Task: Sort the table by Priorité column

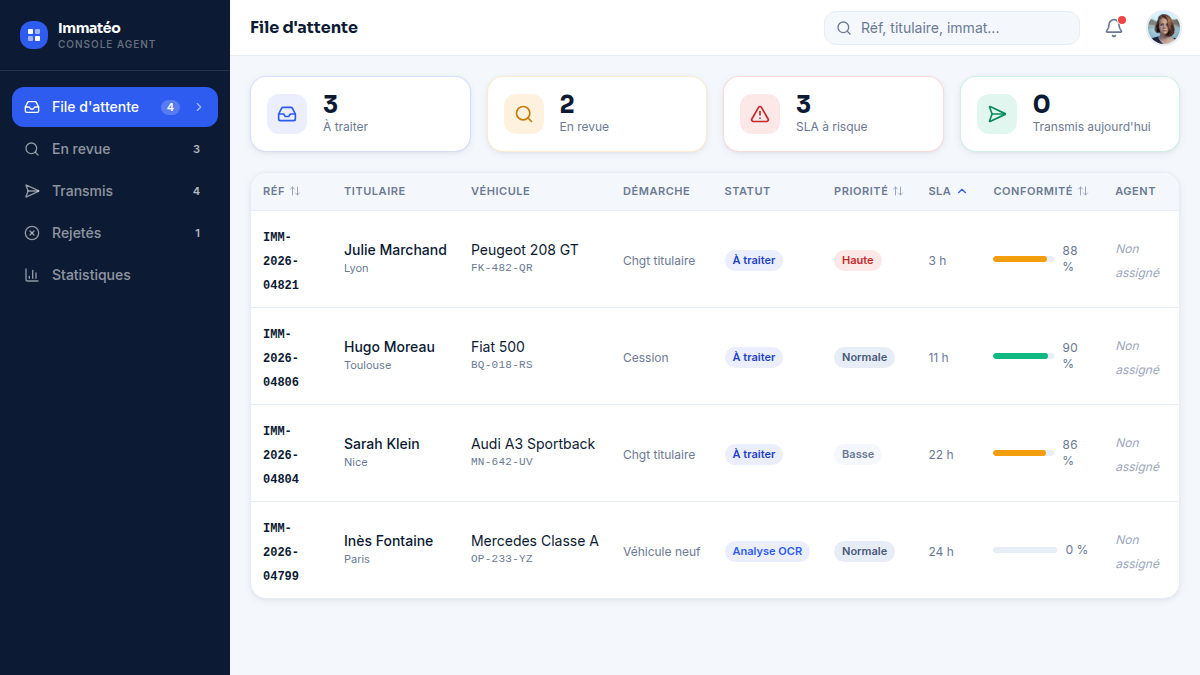Action: click(868, 191)
